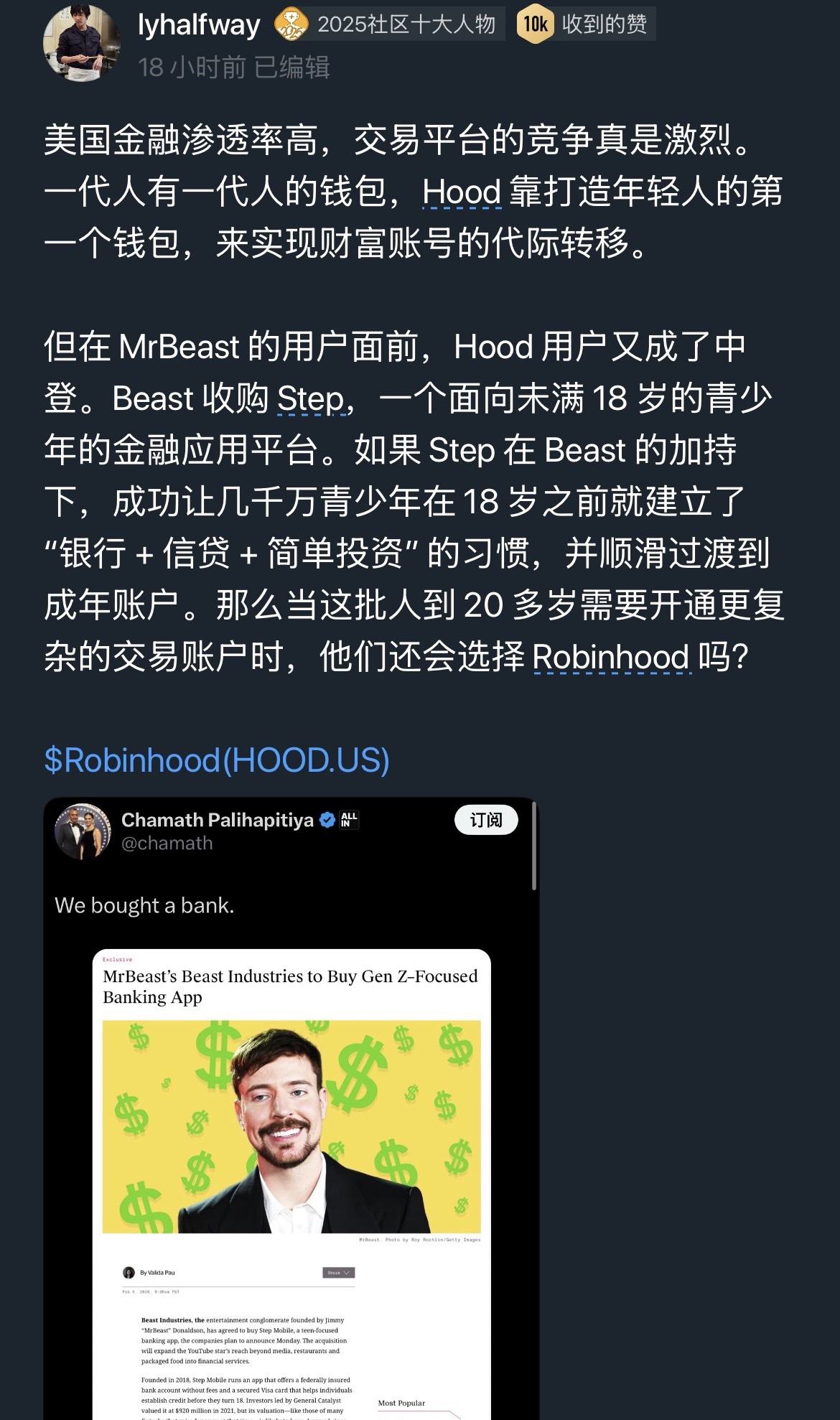The image size is (840, 1420).
Task: Open the underlined Step link
Action: click(x=312, y=398)
